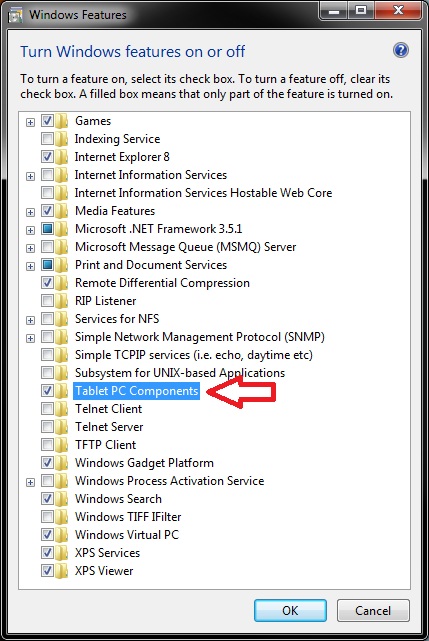Uncheck the XPS Viewer checkbox
The width and height of the screenshot is (429, 641).
pos(47,570)
